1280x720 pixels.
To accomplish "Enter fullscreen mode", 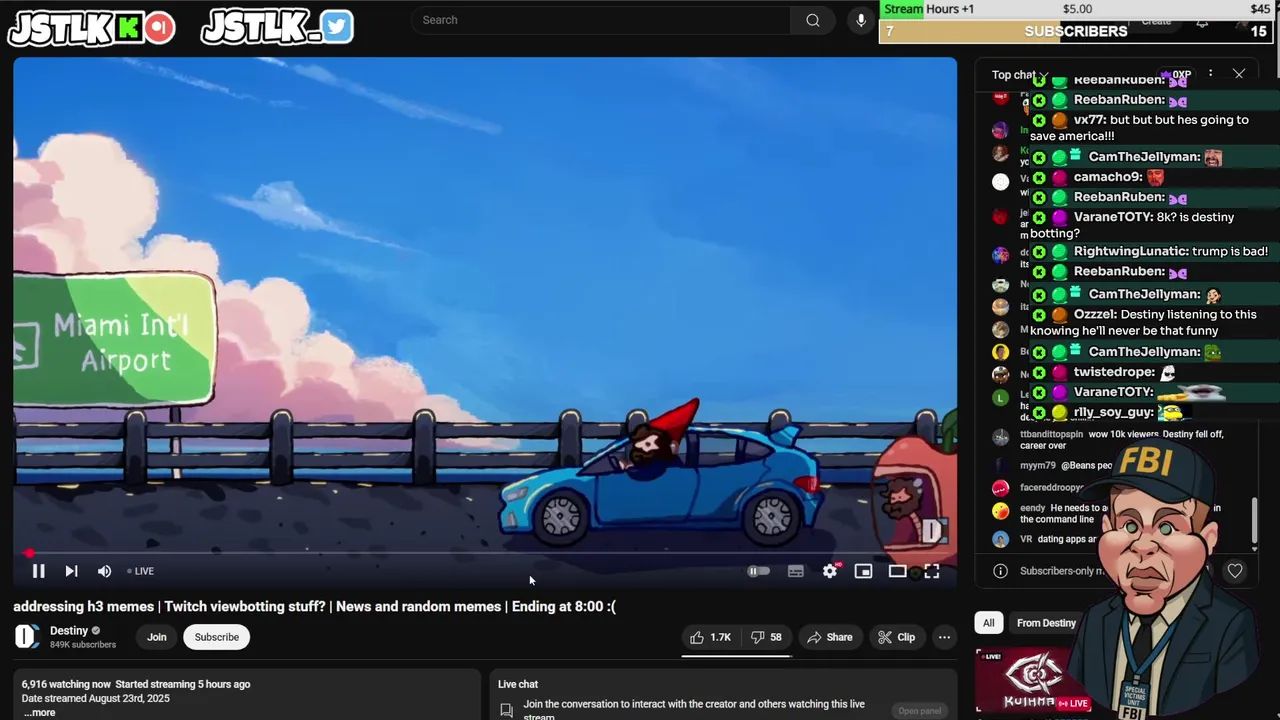I will [x=932, y=571].
